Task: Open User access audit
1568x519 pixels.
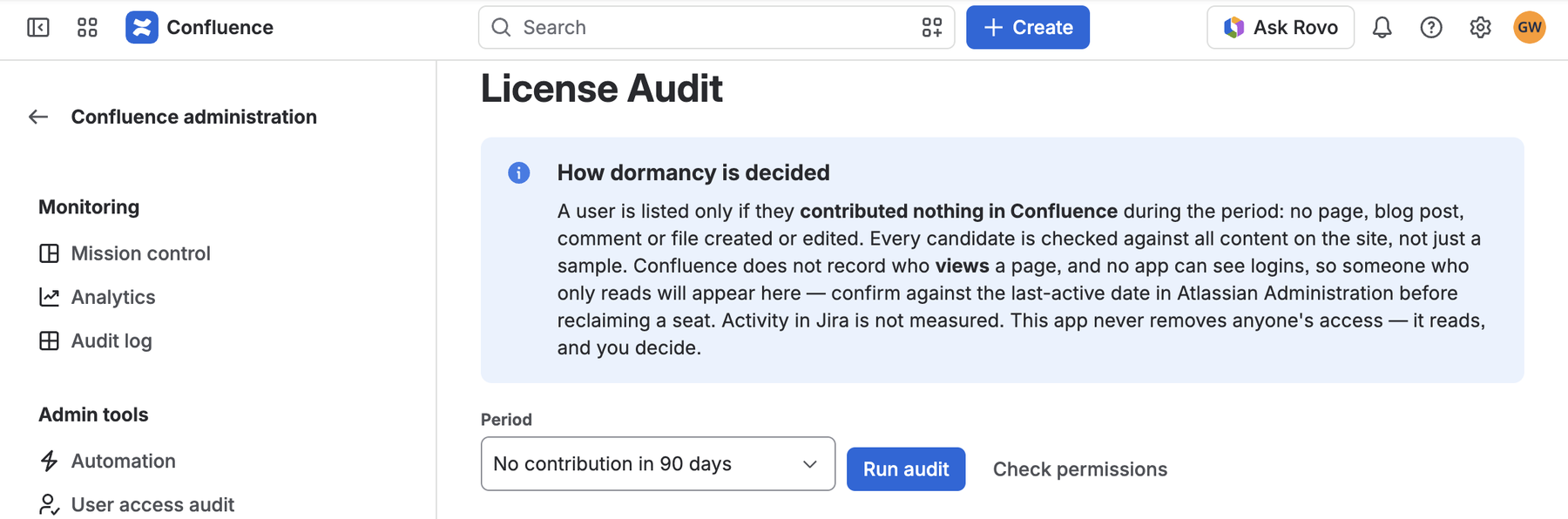Action: [152, 504]
